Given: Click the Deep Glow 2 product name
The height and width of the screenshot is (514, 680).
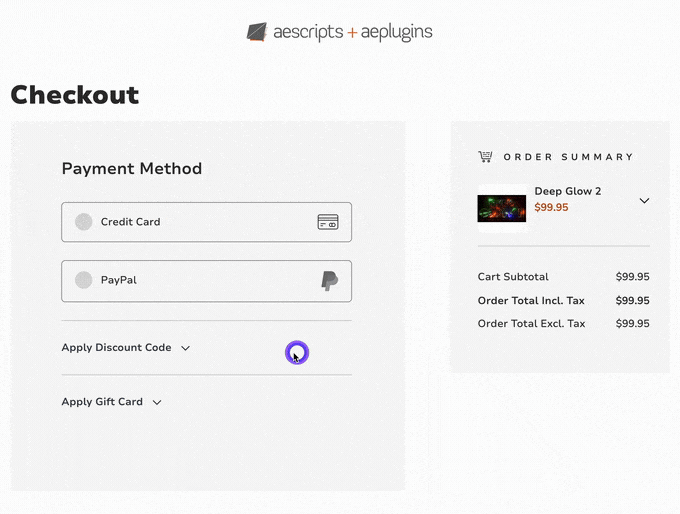Looking at the screenshot, I should [x=567, y=191].
